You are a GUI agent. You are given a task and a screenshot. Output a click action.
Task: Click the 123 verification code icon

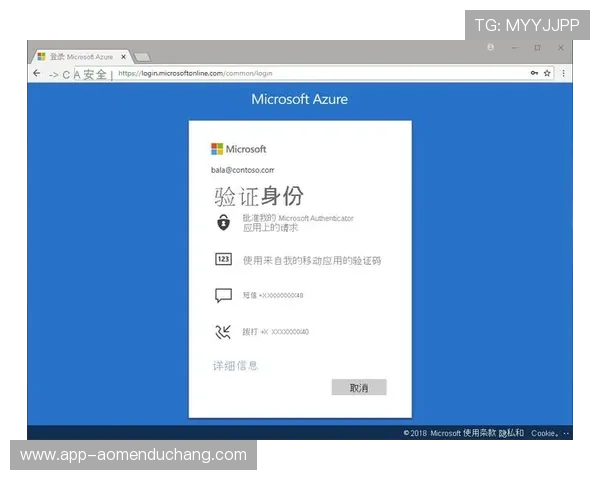[224, 260]
